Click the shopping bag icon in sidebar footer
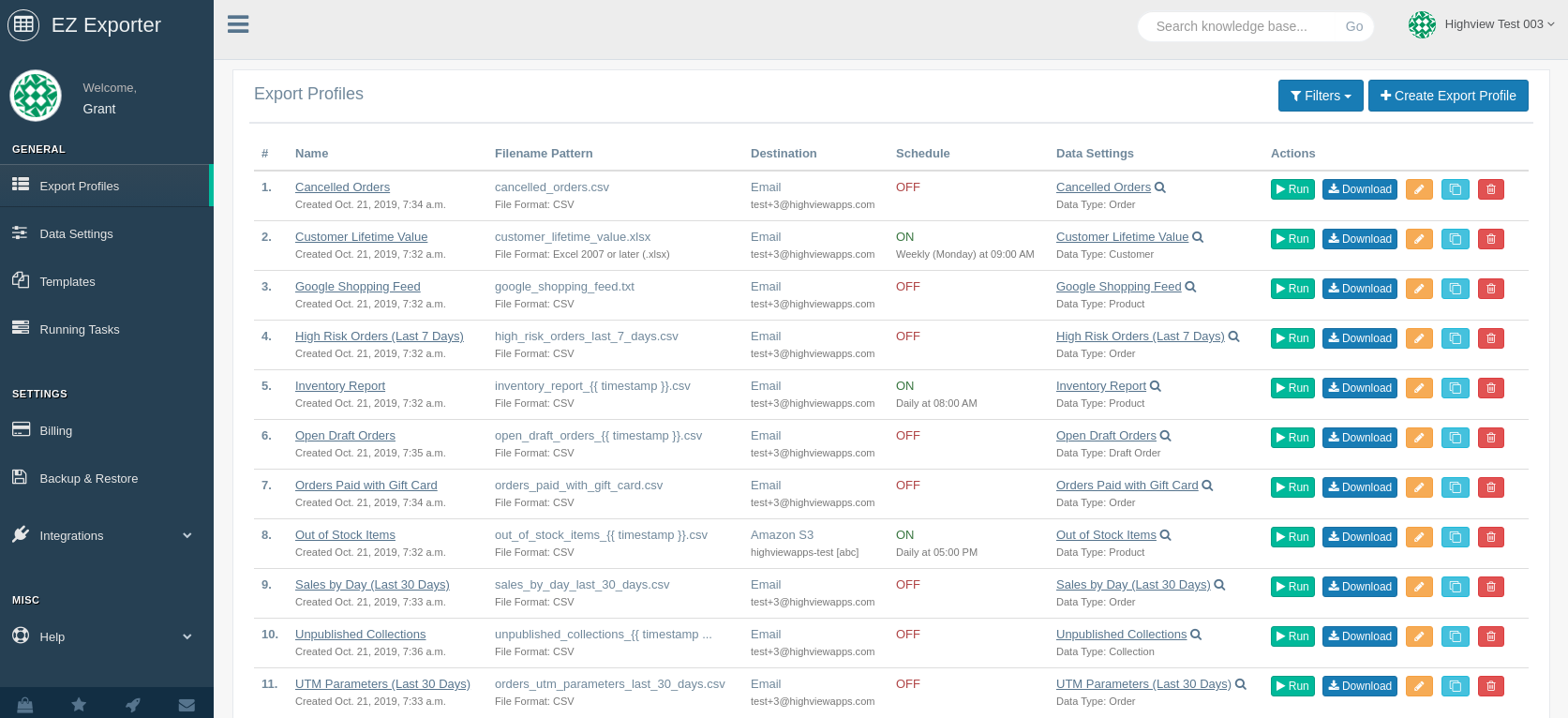This screenshot has height=718, width=1568. point(25,705)
